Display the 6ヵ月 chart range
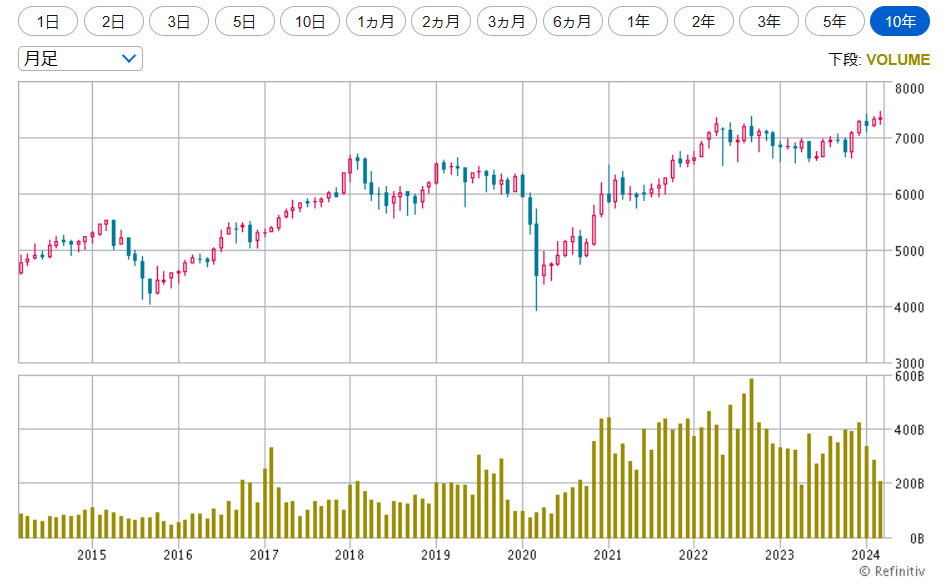 pos(573,21)
